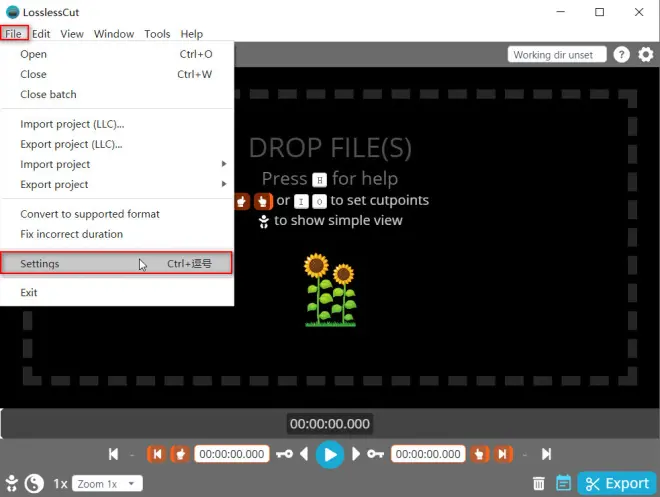Step one frame backward

[x=304, y=454]
